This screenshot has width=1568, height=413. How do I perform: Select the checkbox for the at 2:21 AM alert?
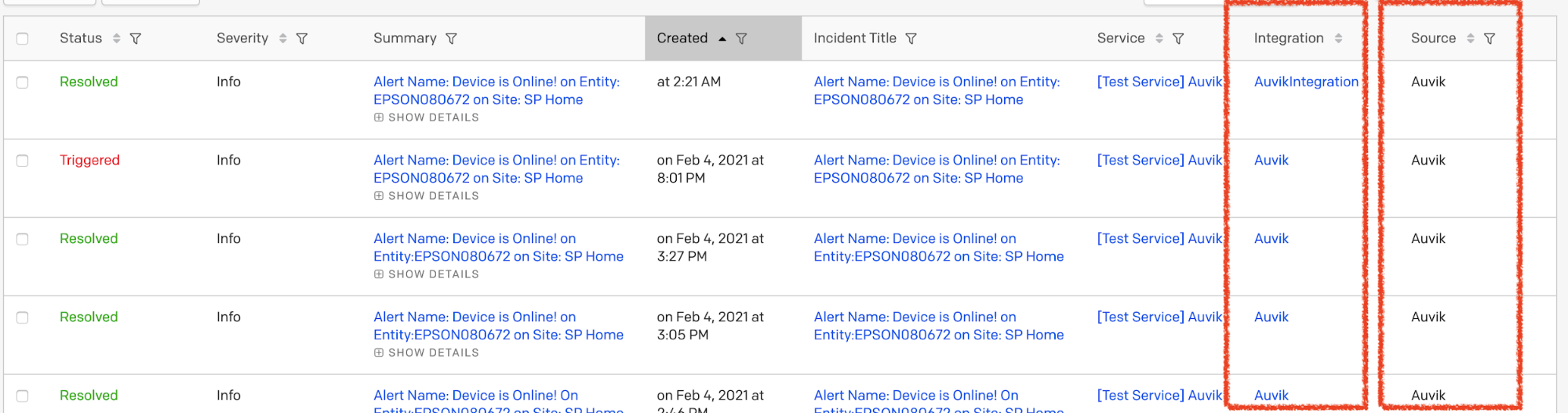point(23,82)
